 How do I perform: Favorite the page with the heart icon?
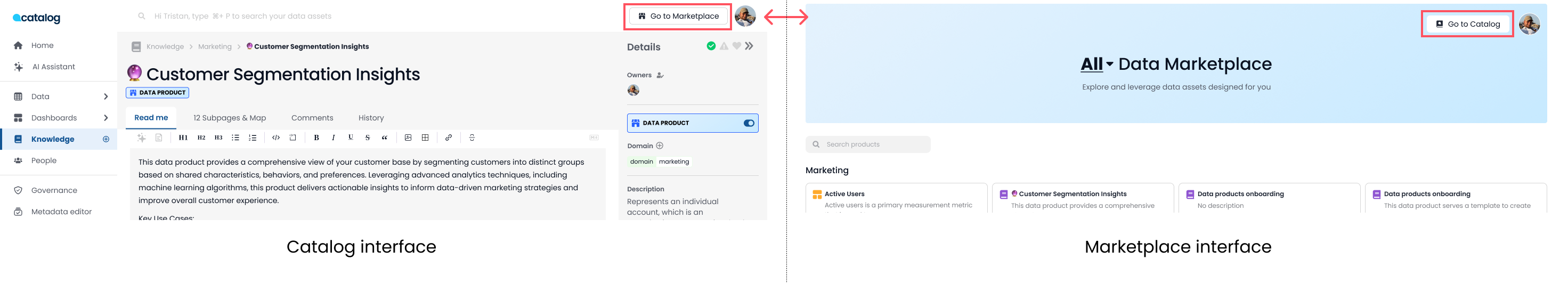(736, 46)
